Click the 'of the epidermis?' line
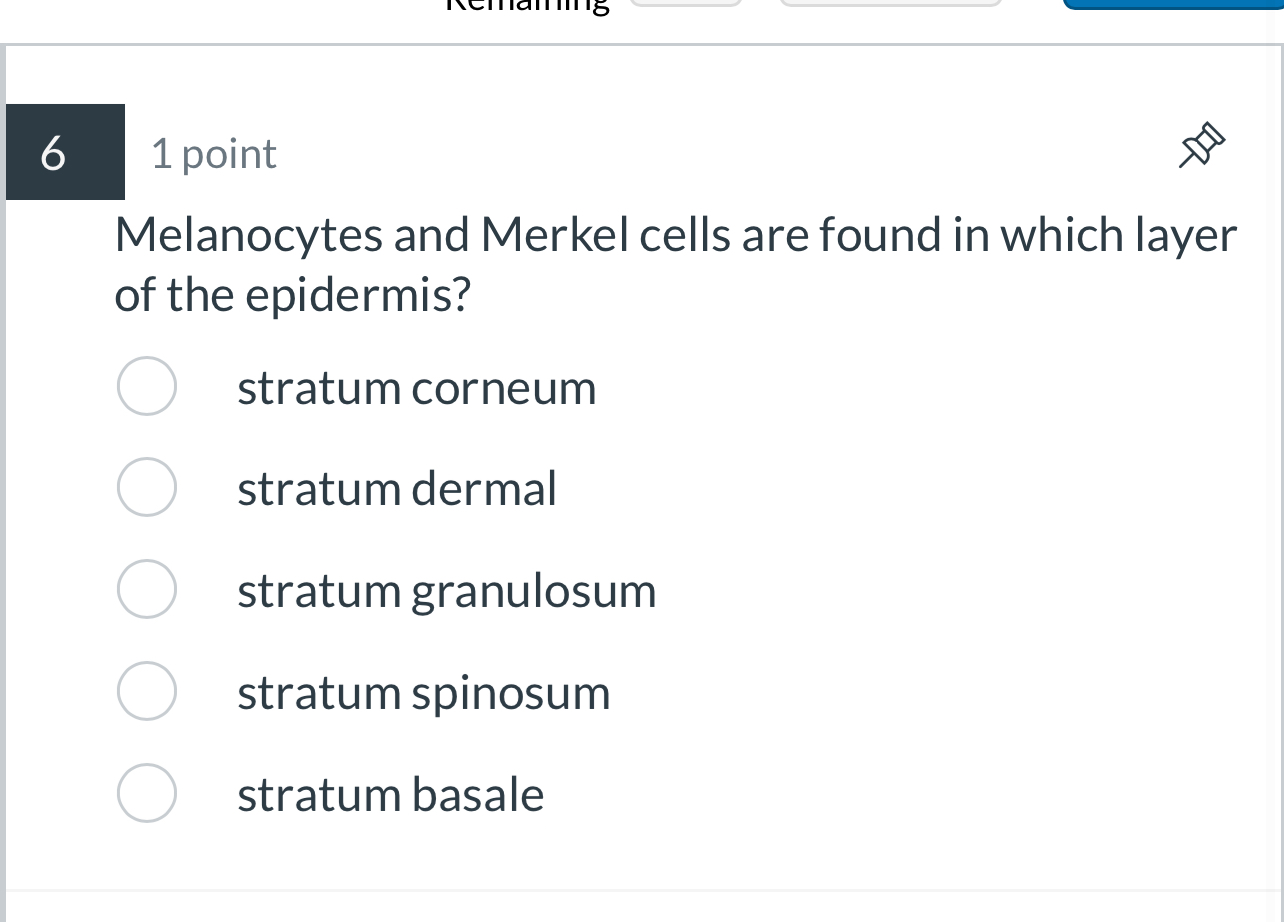 [292, 296]
